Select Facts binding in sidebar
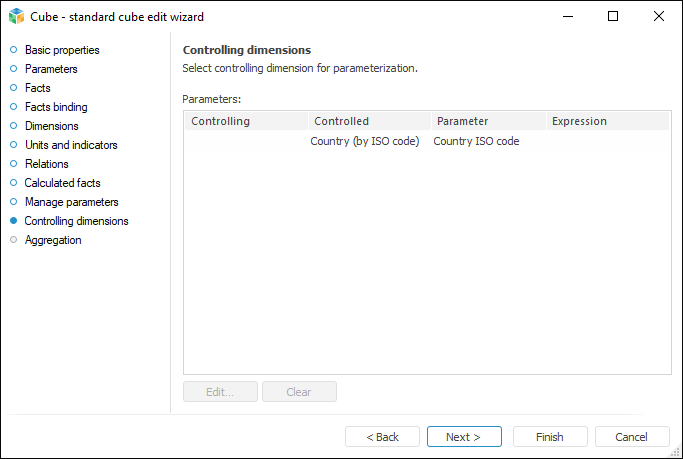Screen dimensions: 683x459 (56, 107)
